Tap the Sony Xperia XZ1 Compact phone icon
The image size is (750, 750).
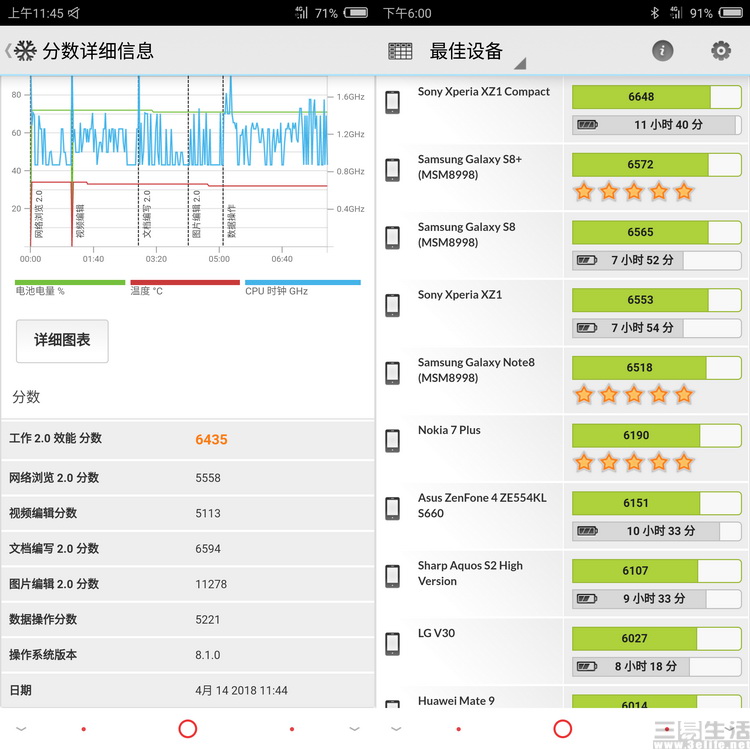393,102
